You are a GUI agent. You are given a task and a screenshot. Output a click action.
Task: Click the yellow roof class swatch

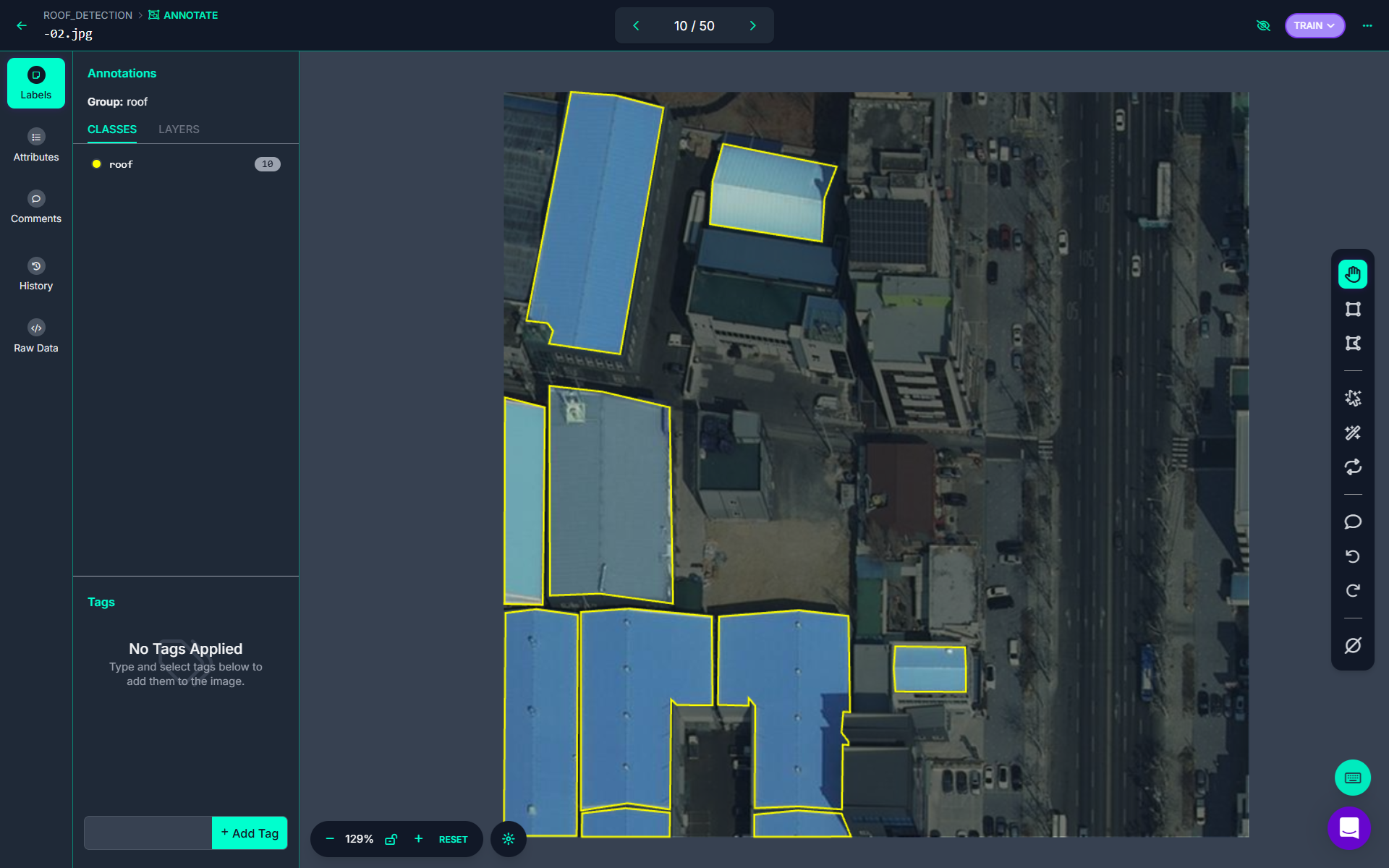pyautogui.click(x=96, y=164)
